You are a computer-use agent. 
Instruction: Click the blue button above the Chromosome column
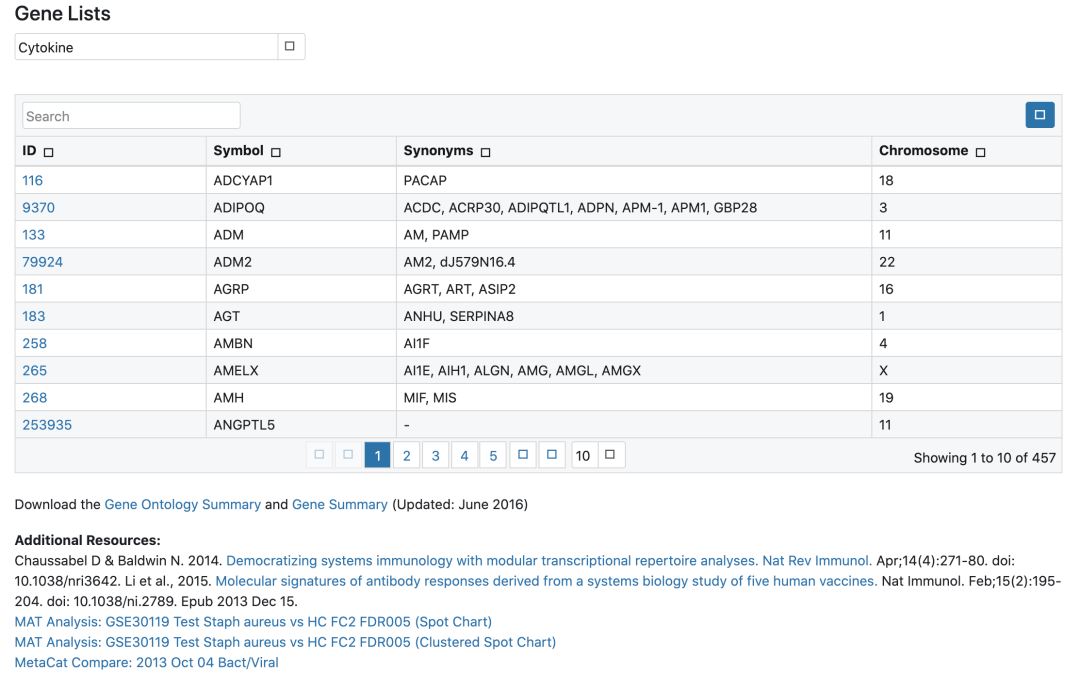click(1039, 115)
